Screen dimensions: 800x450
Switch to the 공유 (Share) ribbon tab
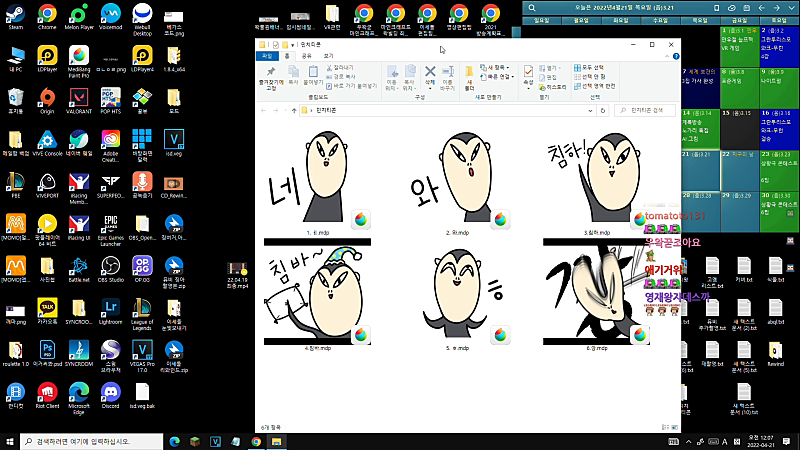306,56
